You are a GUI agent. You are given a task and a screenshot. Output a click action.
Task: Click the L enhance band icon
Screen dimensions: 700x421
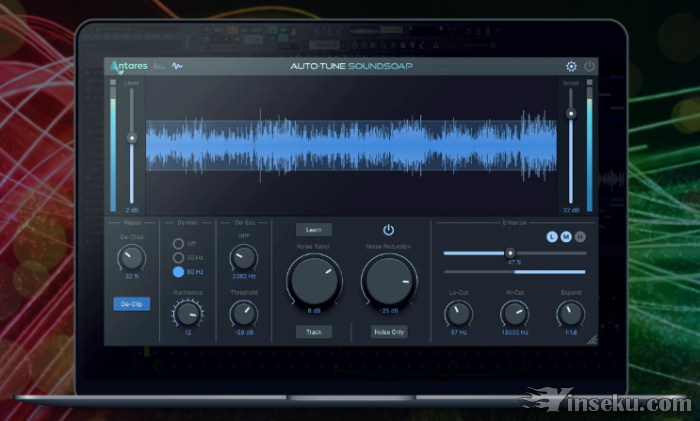click(551, 236)
